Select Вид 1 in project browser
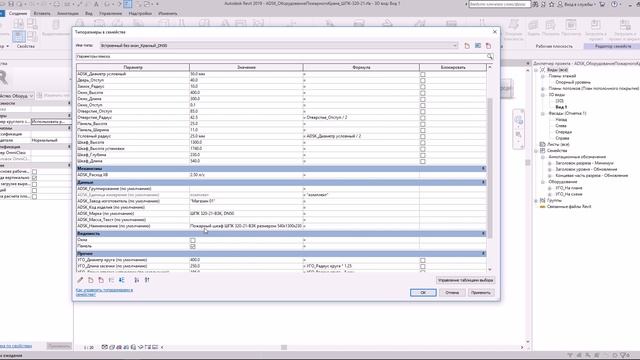640x360 pixels. 561,107
